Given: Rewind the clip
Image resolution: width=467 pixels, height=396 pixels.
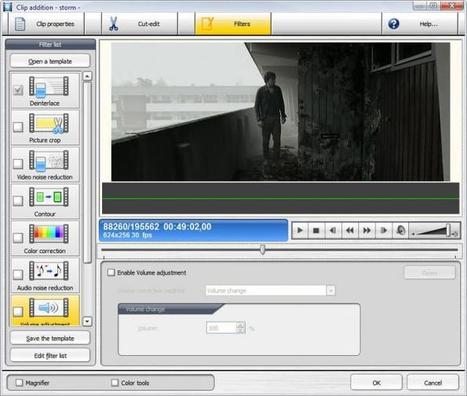Looking at the screenshot, I should coord(350,230).
